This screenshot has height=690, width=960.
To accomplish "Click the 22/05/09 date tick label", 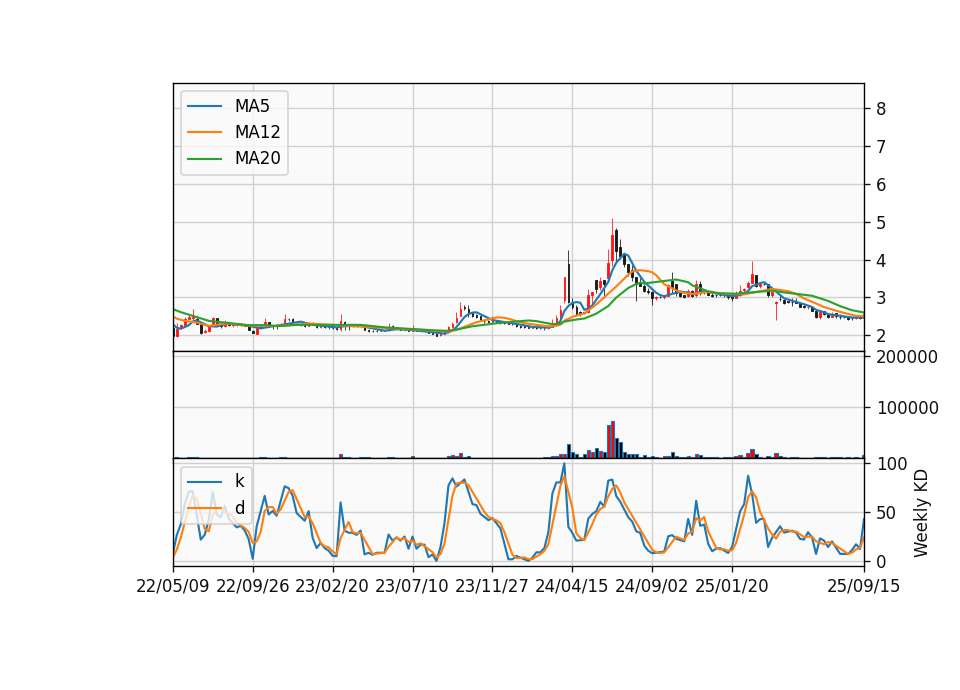I will (x=173, y=586).
